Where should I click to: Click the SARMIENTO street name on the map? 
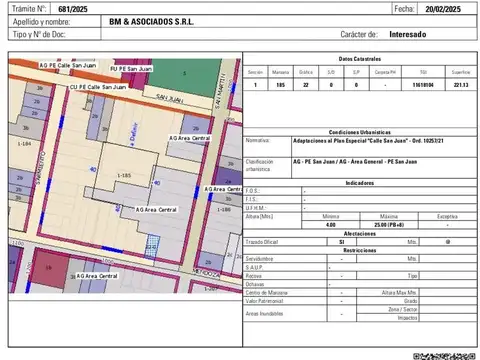tap(40, 168)
